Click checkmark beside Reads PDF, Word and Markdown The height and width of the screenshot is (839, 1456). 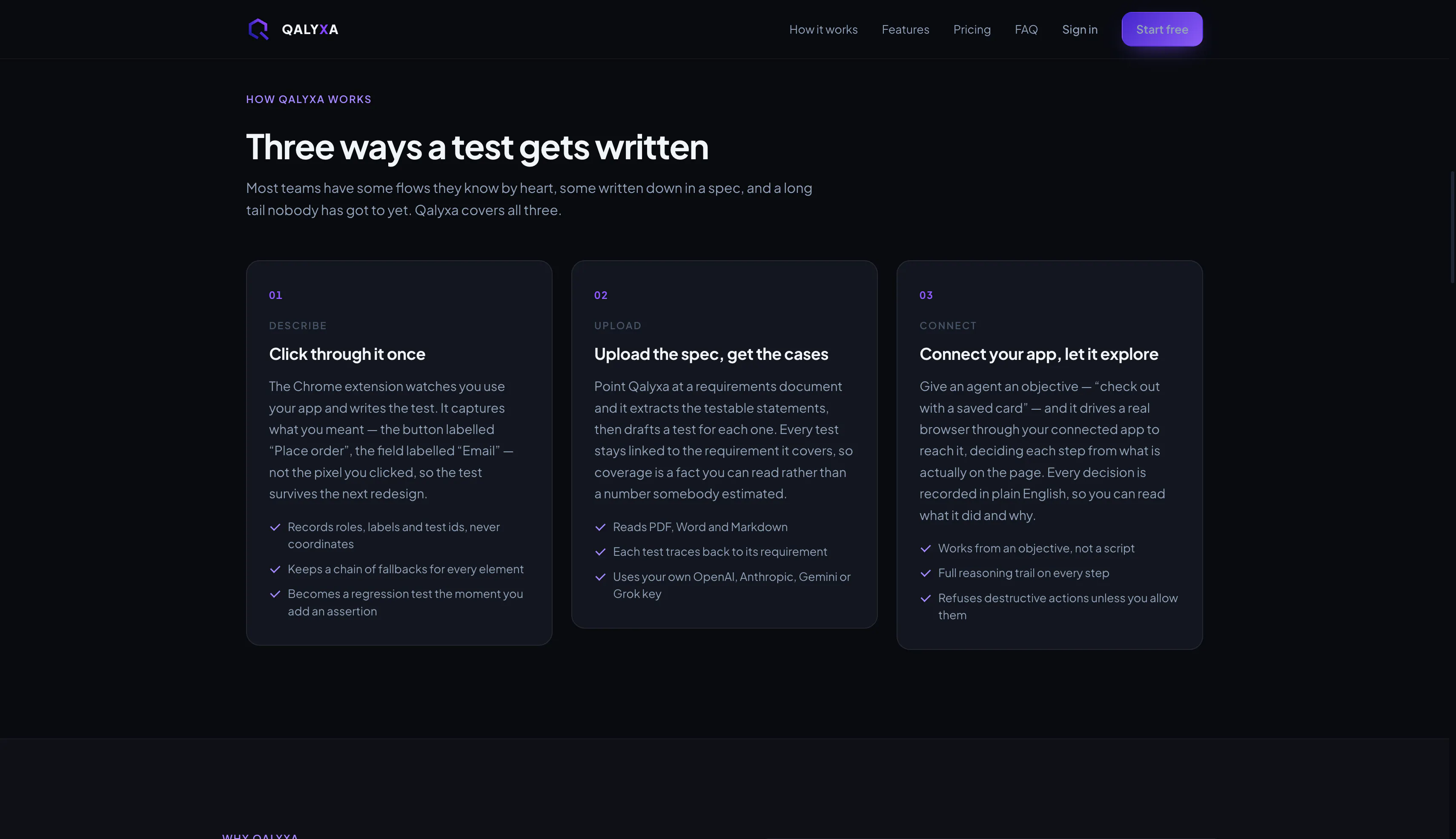pos(600,527)
